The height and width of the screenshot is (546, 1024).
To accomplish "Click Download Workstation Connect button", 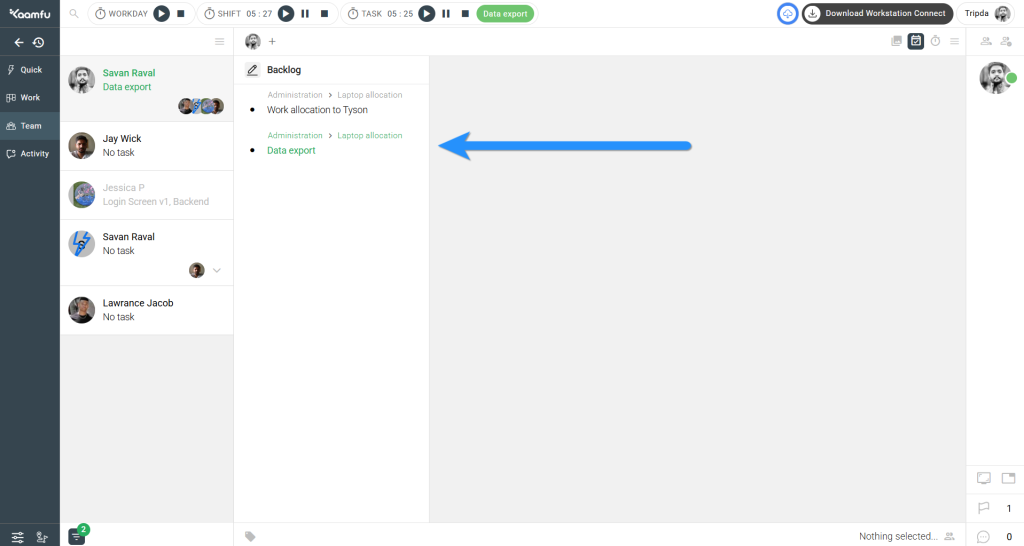I will click(876, 14).
